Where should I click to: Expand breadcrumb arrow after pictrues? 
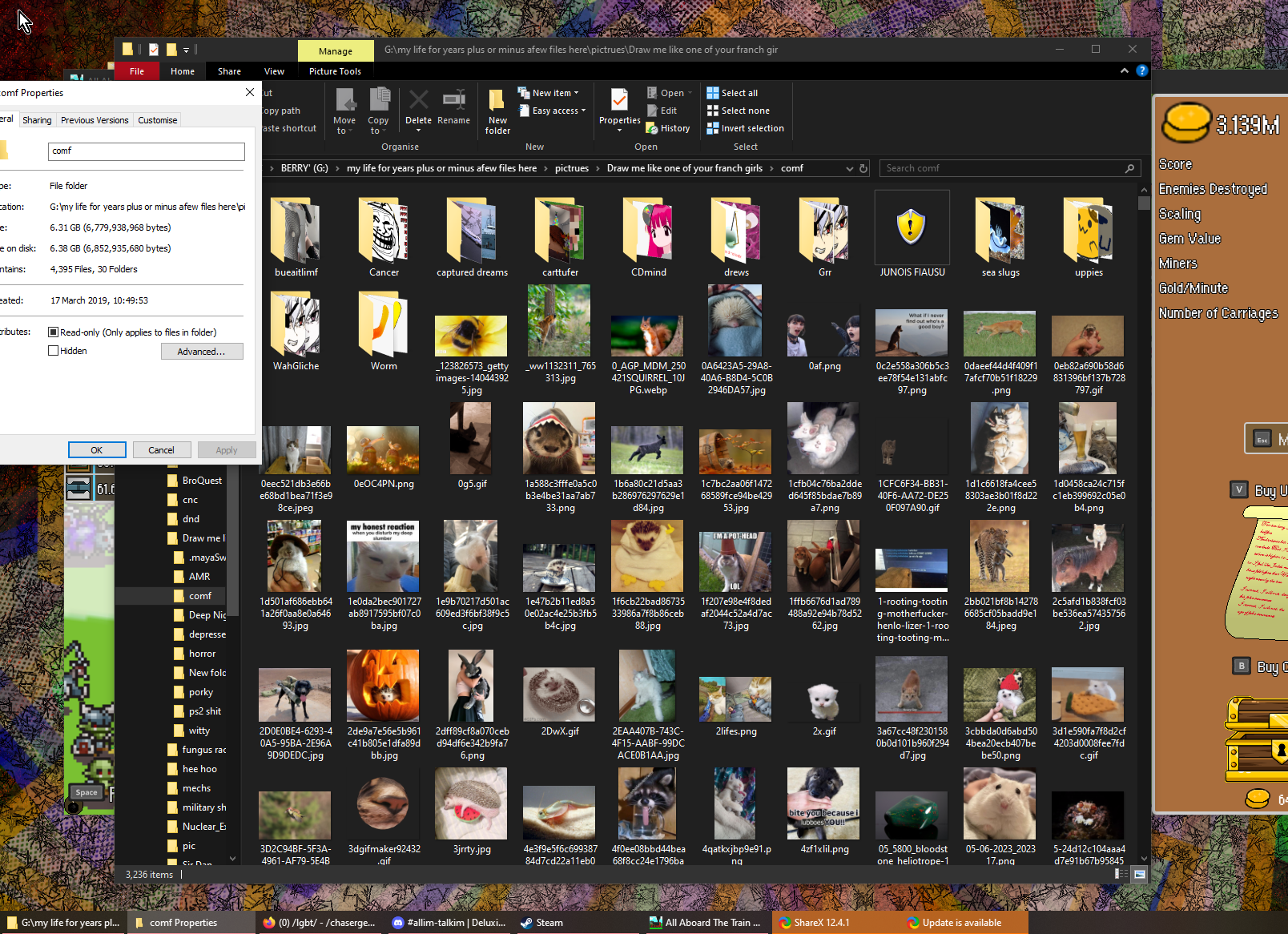(598, 168)
